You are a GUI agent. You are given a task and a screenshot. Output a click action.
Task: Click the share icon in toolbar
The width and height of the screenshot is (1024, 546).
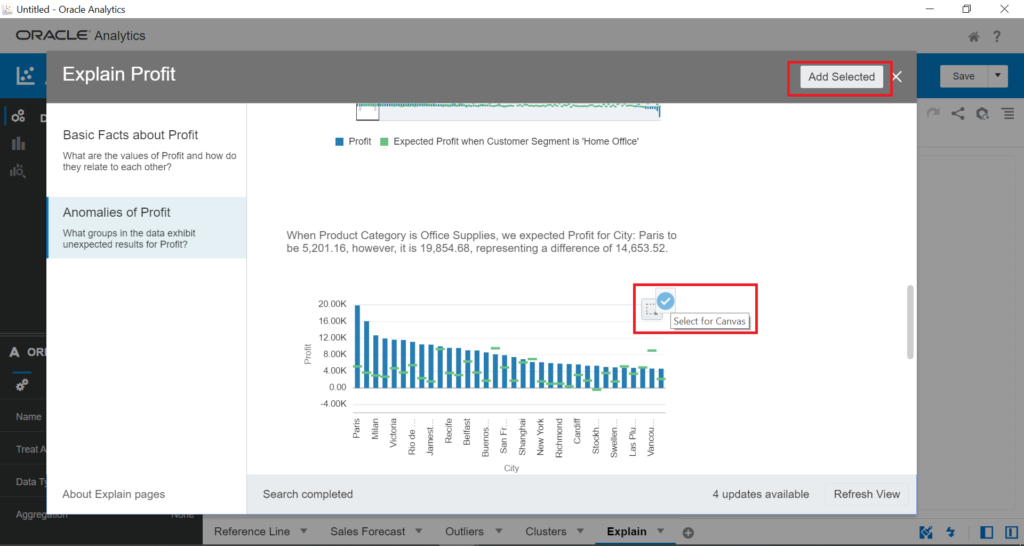(957, 114)
